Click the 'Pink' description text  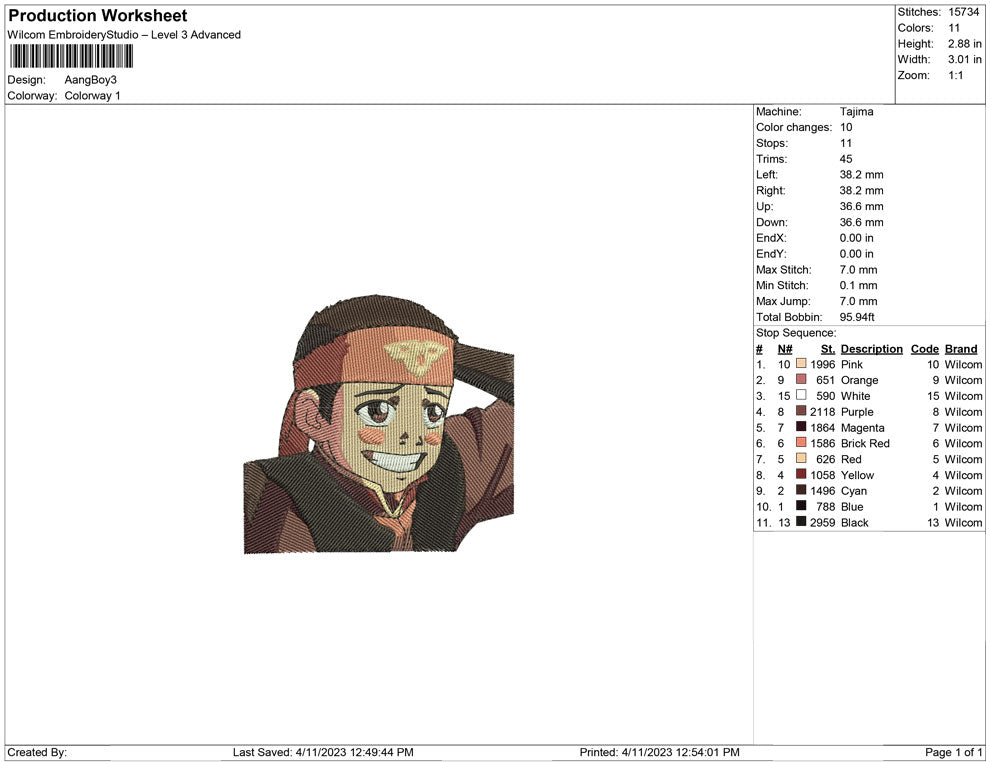(852, 364)
